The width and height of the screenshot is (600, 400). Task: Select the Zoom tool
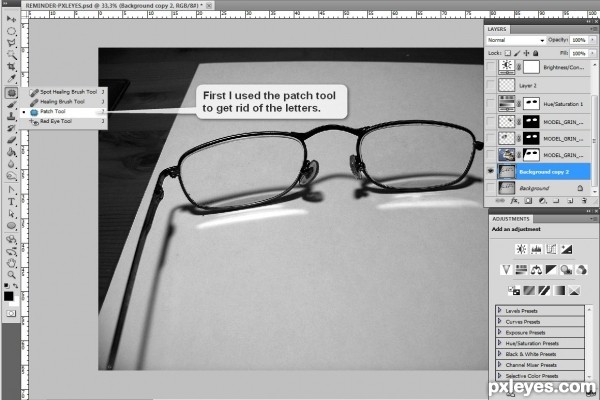11,274
